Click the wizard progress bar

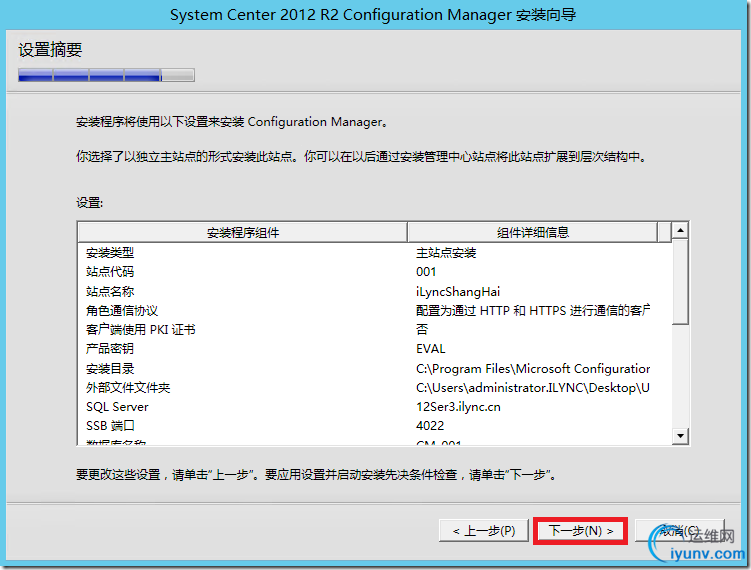(106, 75)
